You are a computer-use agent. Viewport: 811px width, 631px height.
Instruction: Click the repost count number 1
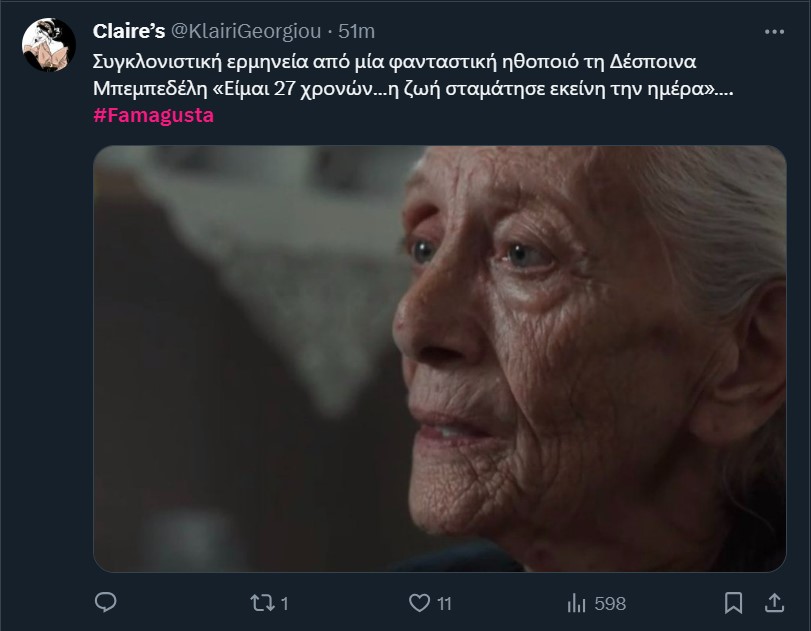click(x=284, y=604)
